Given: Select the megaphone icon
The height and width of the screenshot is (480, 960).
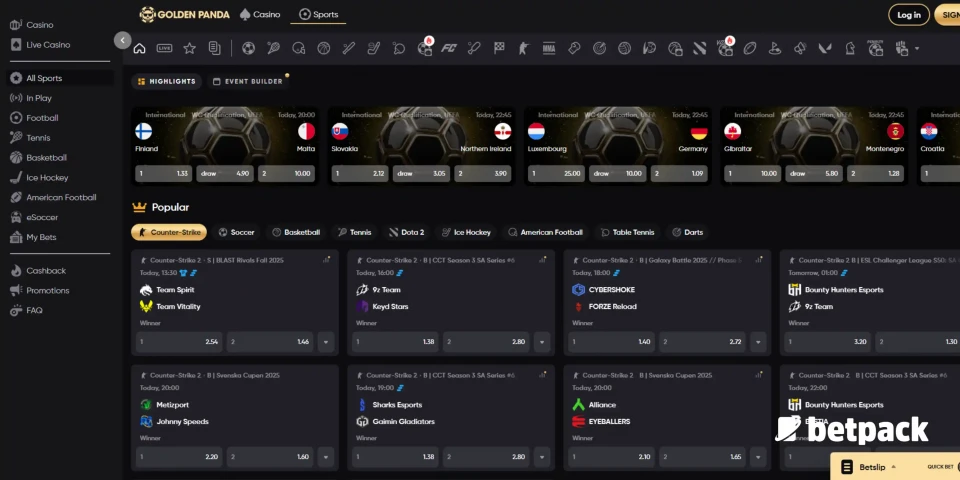Looking at the screenshot, I should point(800,48).
